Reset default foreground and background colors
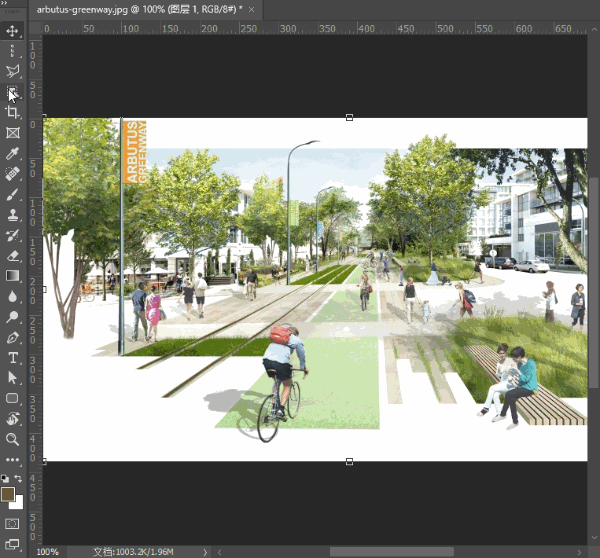The height and width of the screenshot is (558, 600). click(5, 478)
